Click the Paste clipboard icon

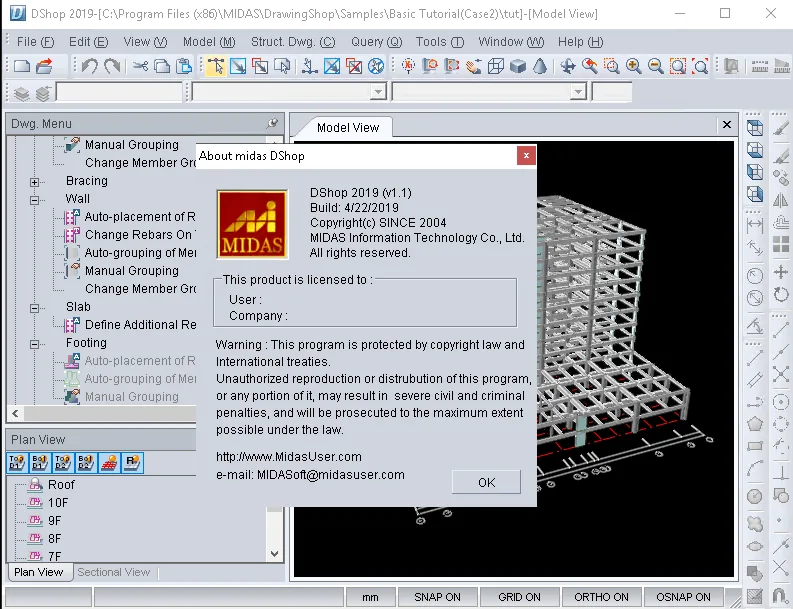coord(184,66)
